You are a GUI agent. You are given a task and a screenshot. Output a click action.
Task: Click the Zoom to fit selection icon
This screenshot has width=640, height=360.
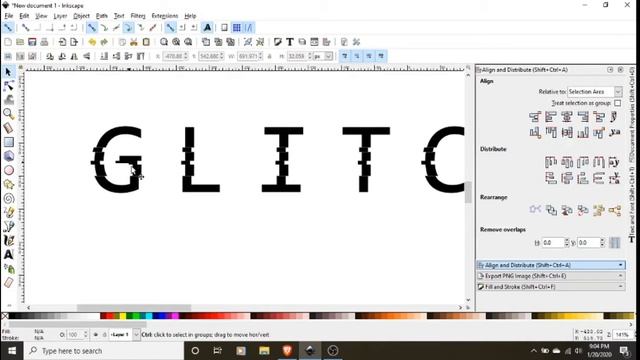tap(164, 42)
